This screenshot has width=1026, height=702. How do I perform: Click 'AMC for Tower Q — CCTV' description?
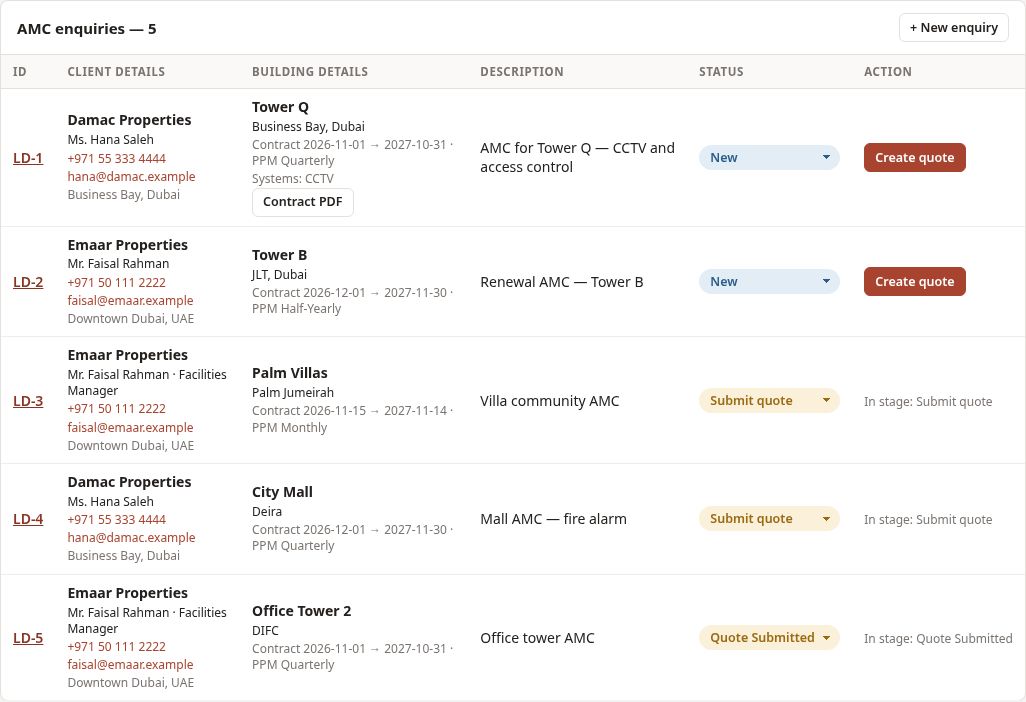(x=577, y=158)
